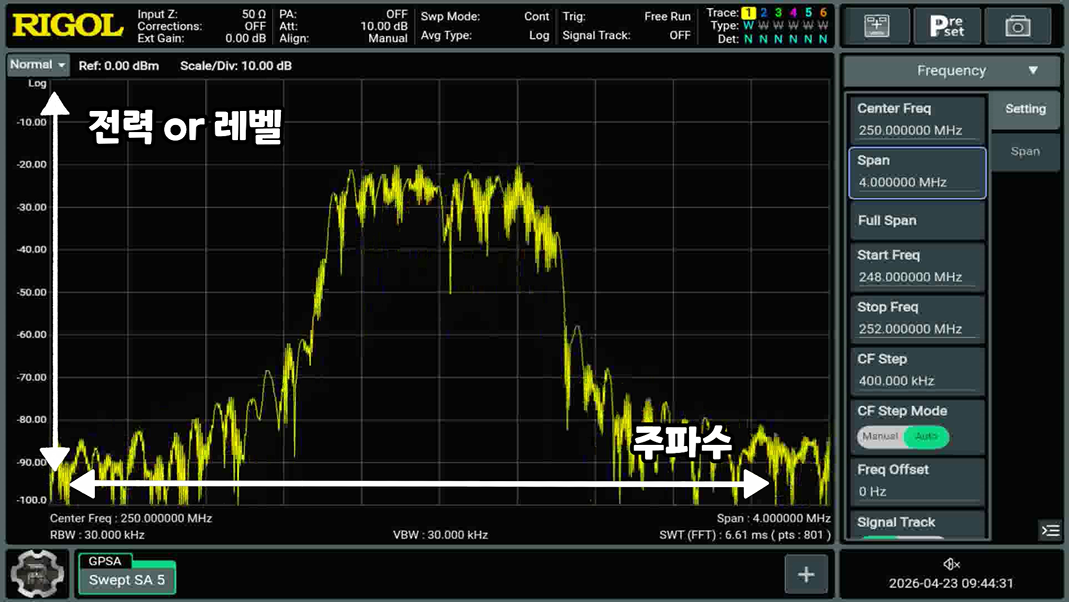Click the SWT (FFT) sweep time readout
1069x602 pixels.
(x=744, y=535)
